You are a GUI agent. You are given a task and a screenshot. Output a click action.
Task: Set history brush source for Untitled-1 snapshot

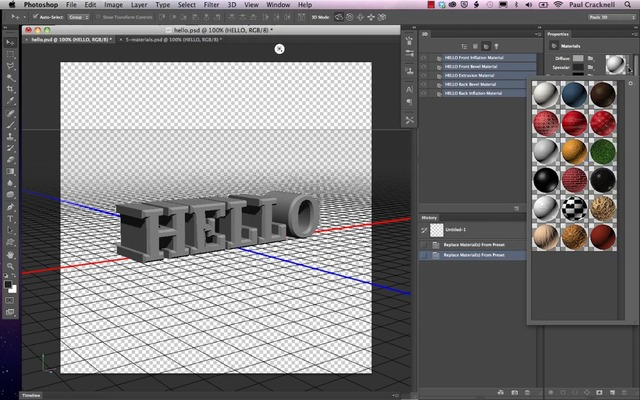click(424, 230)
